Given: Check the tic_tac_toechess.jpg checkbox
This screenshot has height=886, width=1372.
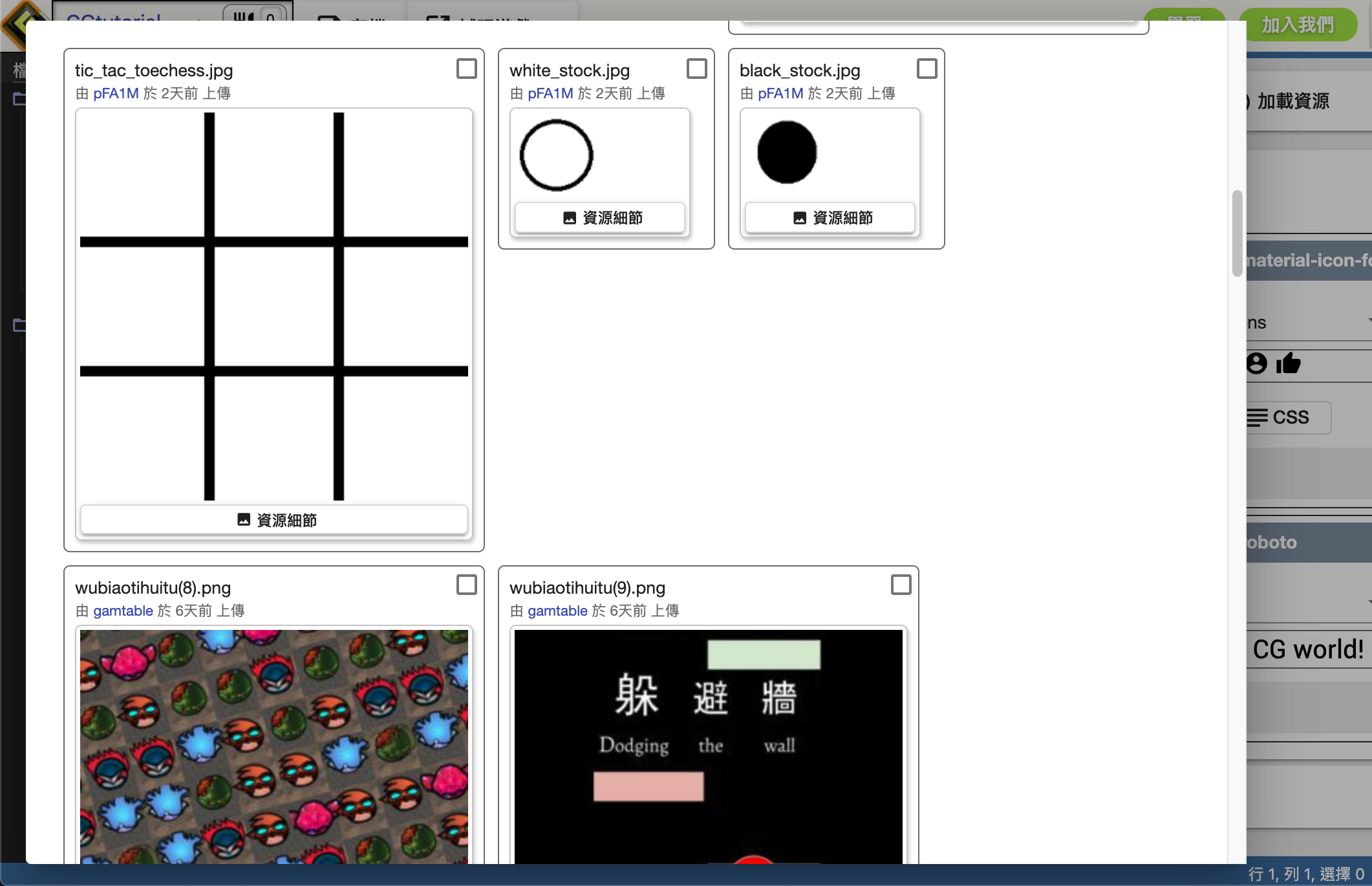Looking at the screenshot, I should 466,69.
